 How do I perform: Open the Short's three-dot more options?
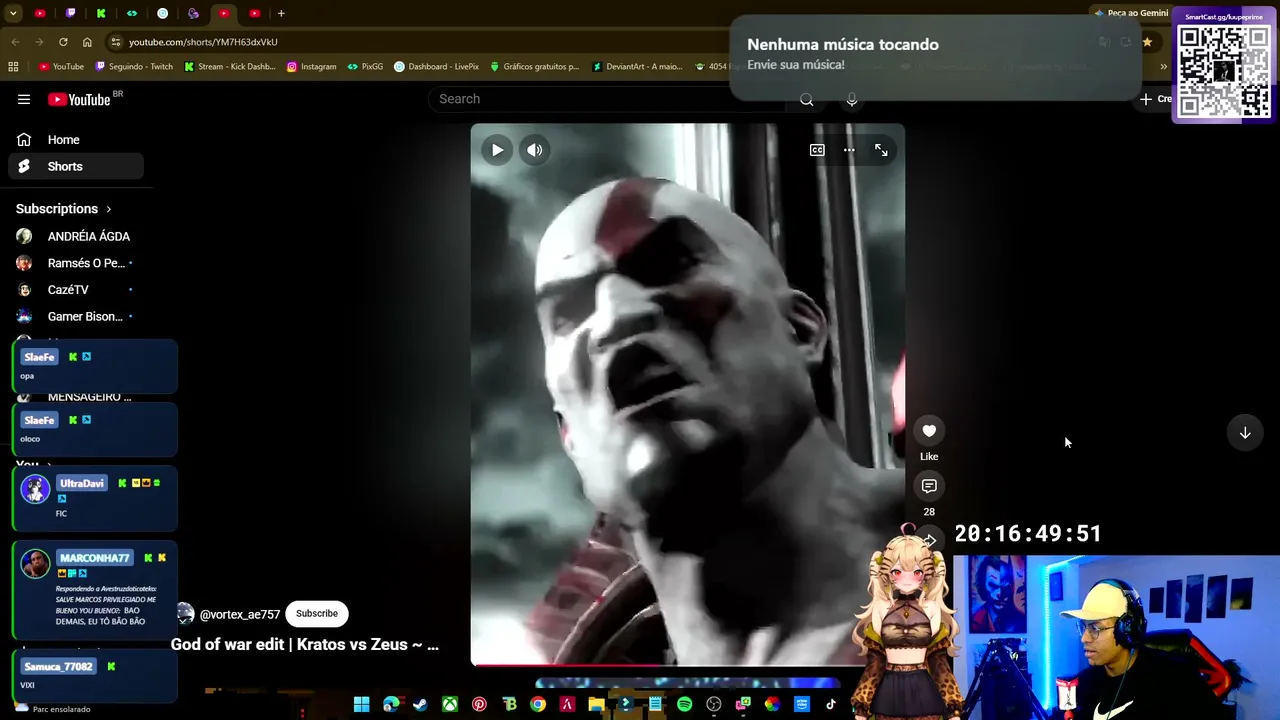[849, 150]
